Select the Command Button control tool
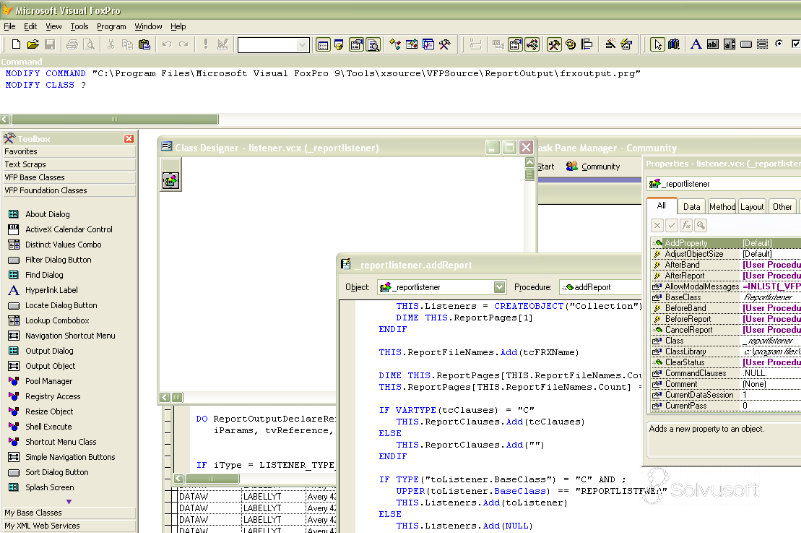 [746, 44]
